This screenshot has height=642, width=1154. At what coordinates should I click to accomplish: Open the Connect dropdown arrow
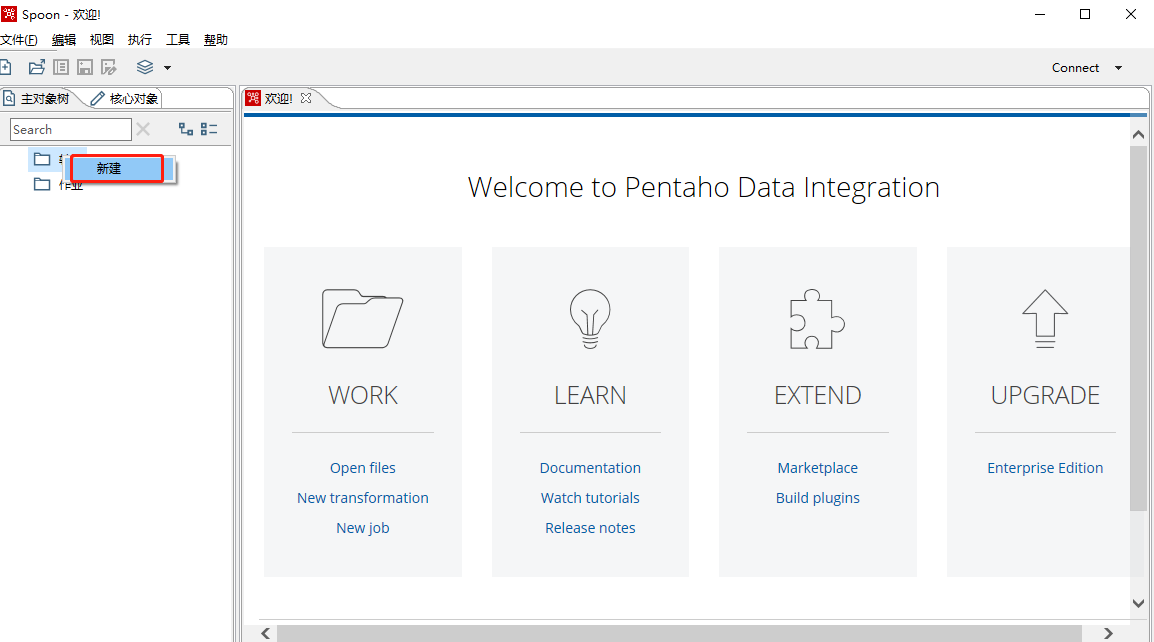click(x=1119, y=68)
